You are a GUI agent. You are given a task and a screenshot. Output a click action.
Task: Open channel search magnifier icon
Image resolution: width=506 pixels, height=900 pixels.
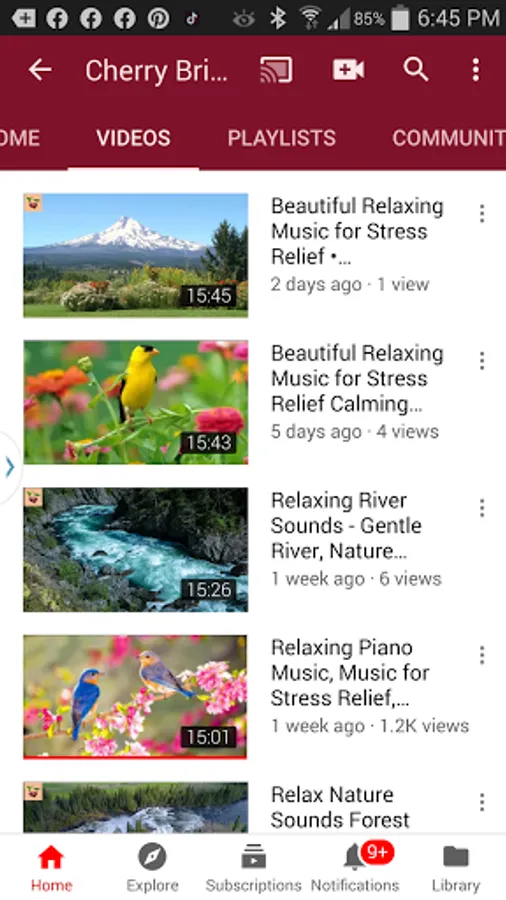416,70
